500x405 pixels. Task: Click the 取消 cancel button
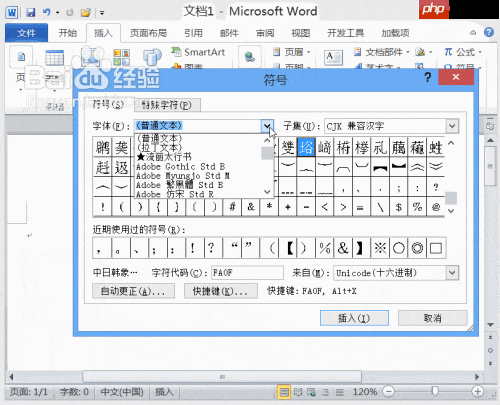[x=432, y=318]
